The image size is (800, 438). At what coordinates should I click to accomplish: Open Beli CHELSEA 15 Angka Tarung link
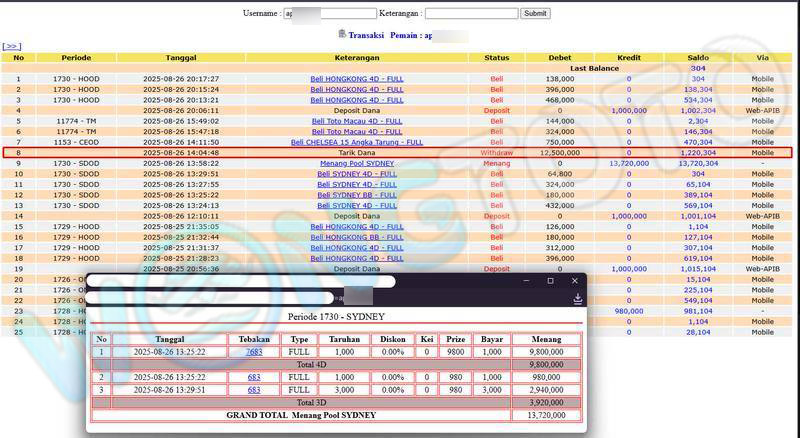[x=357, y=142]
